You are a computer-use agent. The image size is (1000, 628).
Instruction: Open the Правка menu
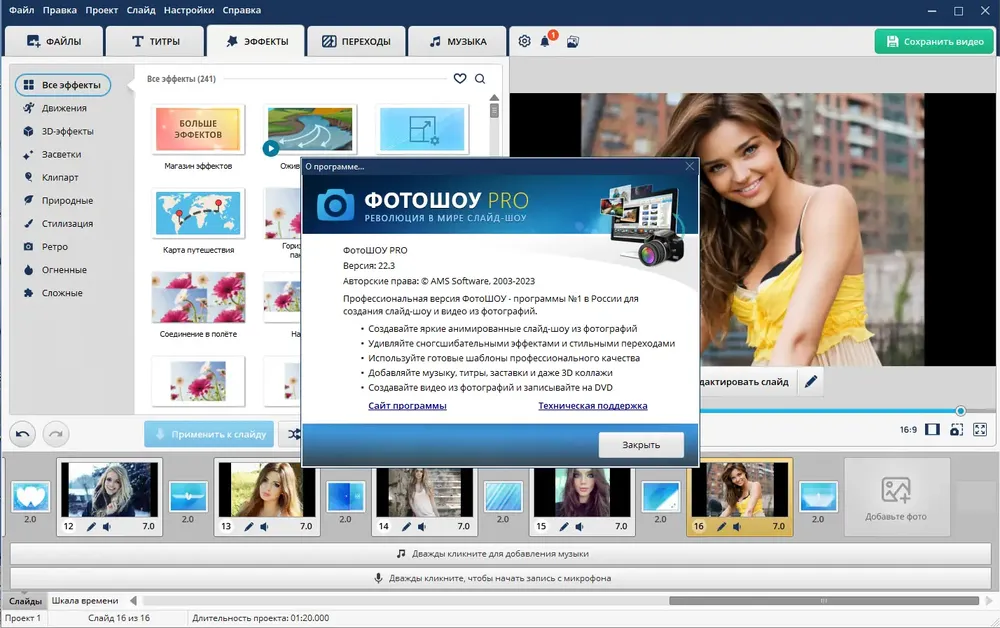coord(60,10)
